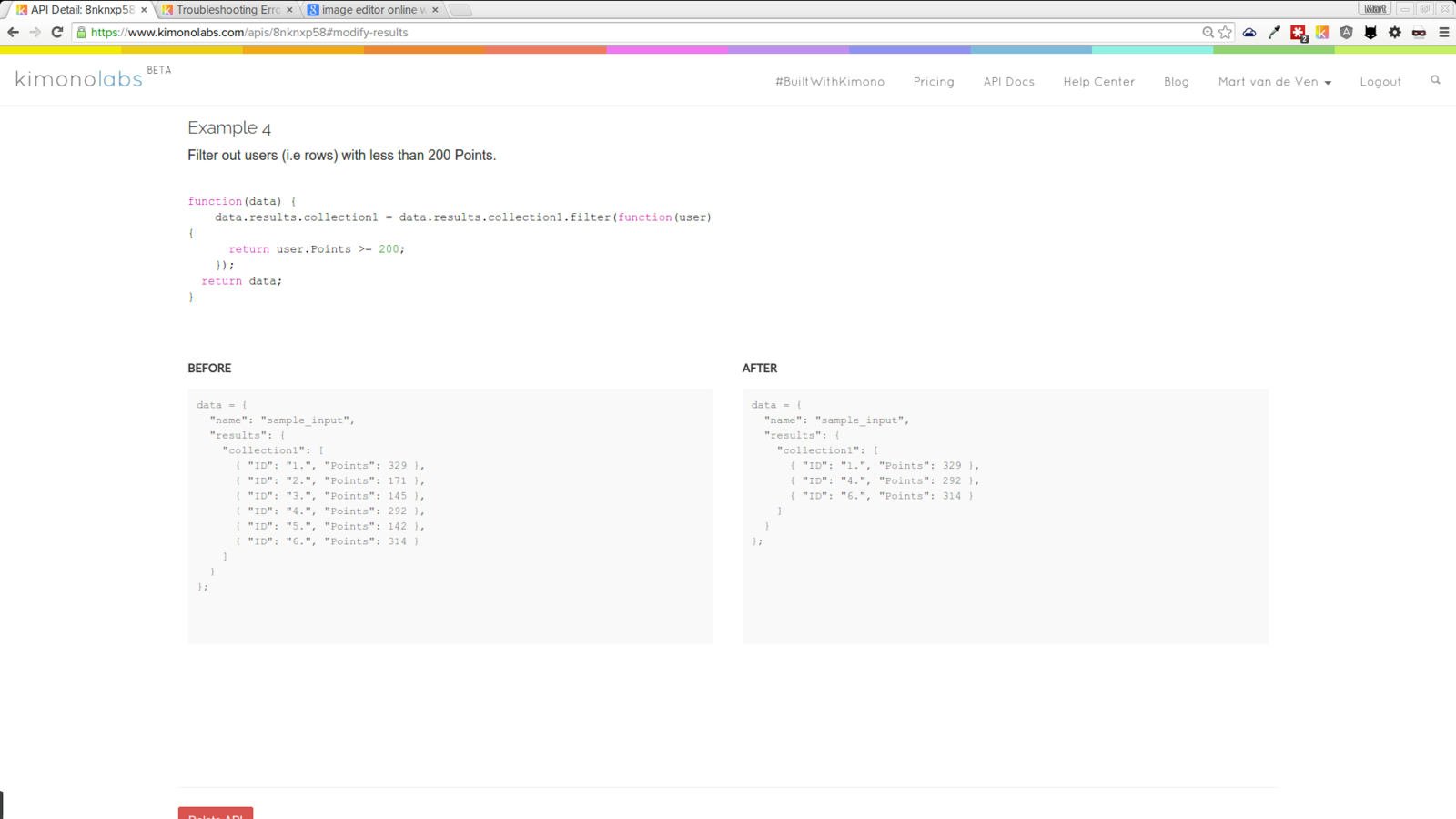Open a new browser tab

tap(460, 10)
